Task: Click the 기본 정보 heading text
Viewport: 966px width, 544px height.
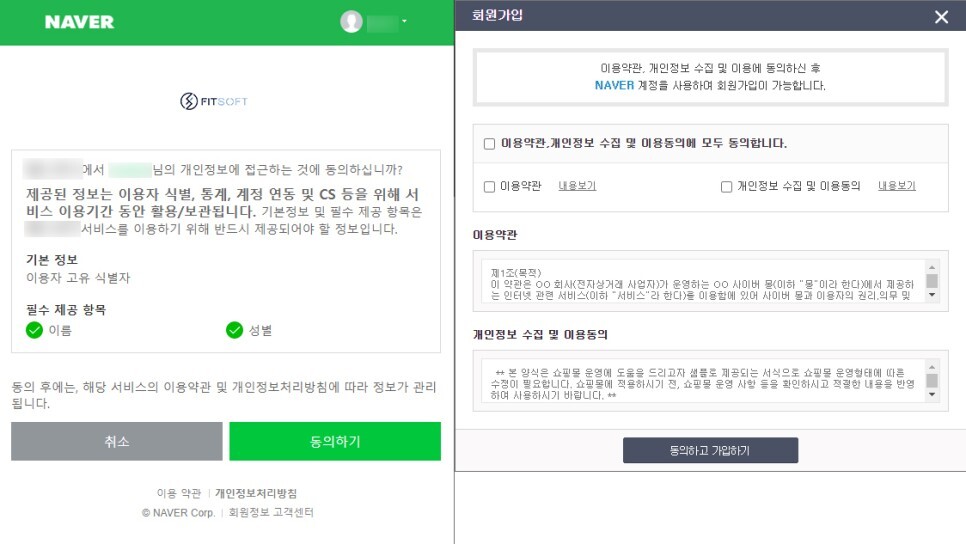Action: 52,259
